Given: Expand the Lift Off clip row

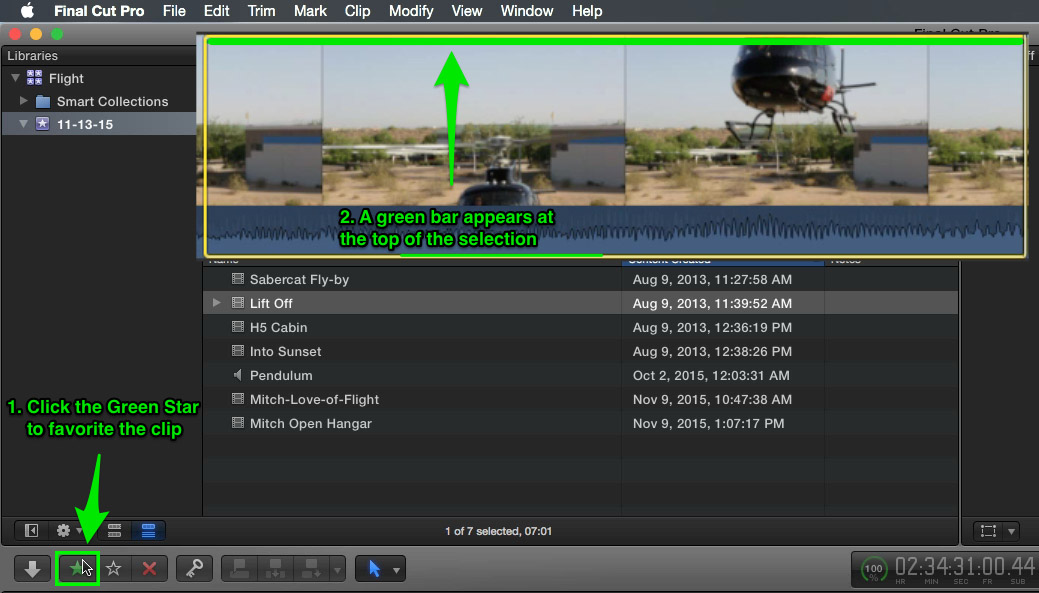Looking at the screenshot, I should click(x=217, y=303).
